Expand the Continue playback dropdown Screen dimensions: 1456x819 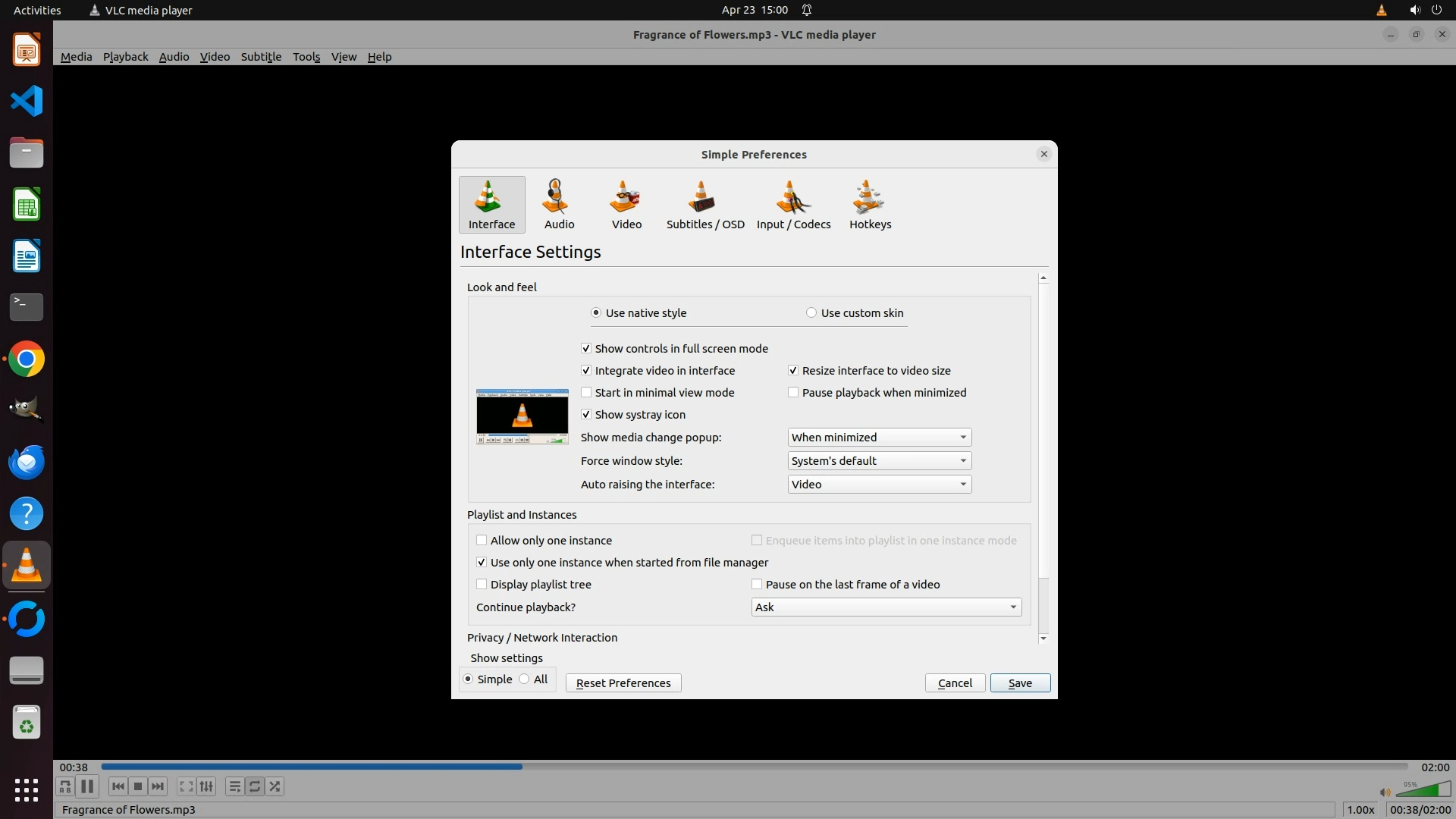tap(886, 607)
